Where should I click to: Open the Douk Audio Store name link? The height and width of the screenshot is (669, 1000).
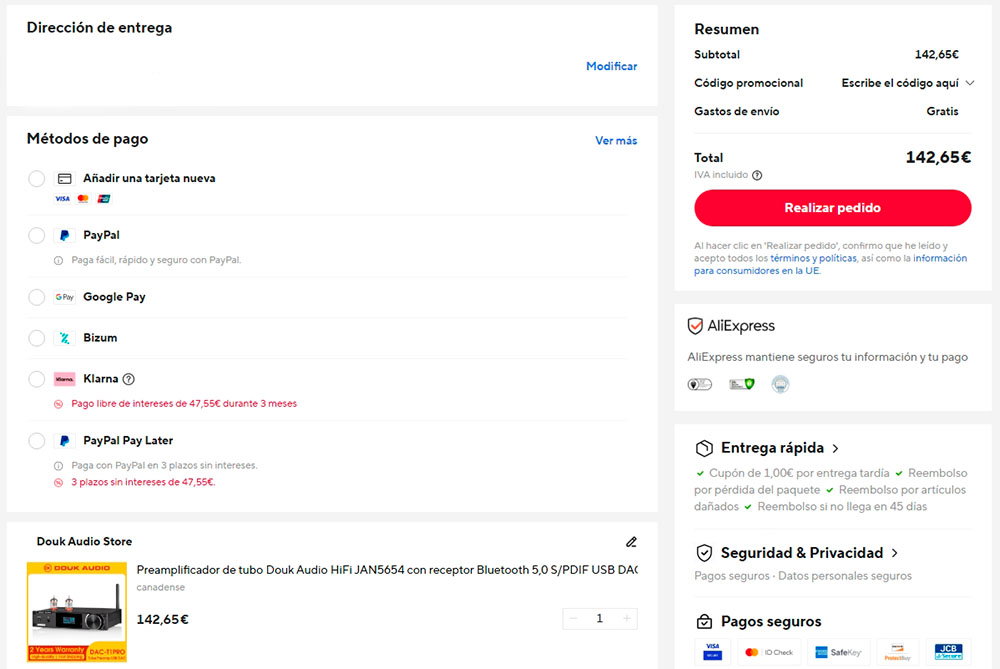point(84,541)
